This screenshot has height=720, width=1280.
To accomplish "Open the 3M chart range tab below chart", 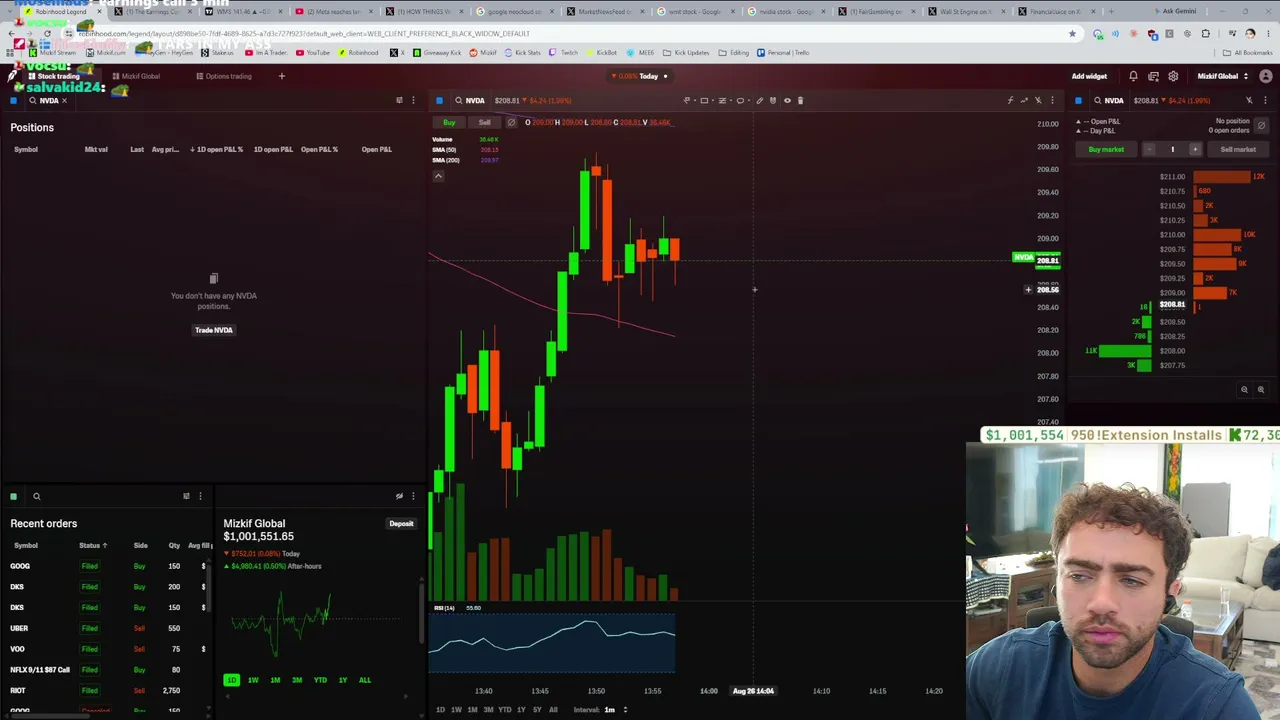I will [488, 710].
